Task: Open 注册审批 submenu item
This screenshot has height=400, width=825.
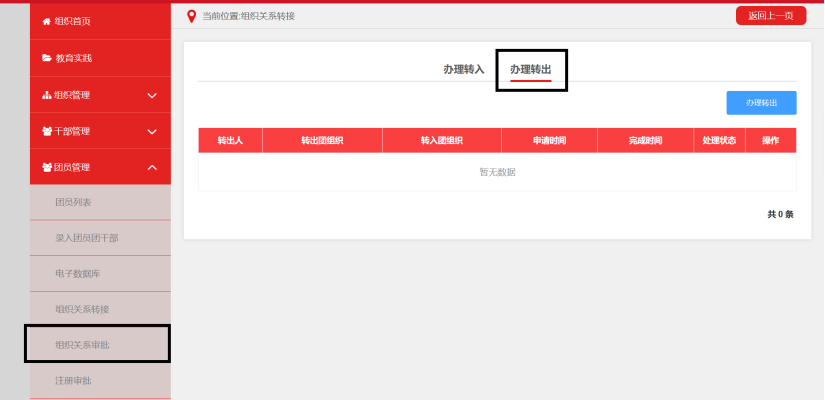Action: pyautogui.click(x=74, y=380)
